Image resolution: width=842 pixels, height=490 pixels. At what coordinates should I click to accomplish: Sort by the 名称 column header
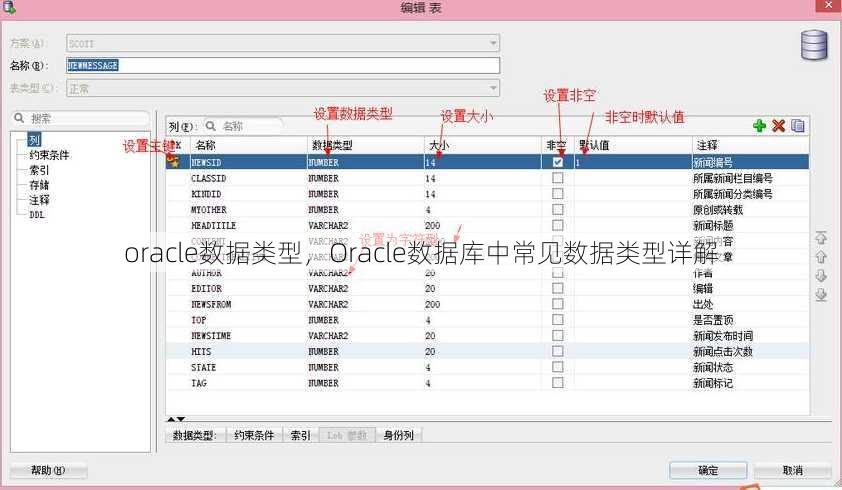[x=248, y=145]
